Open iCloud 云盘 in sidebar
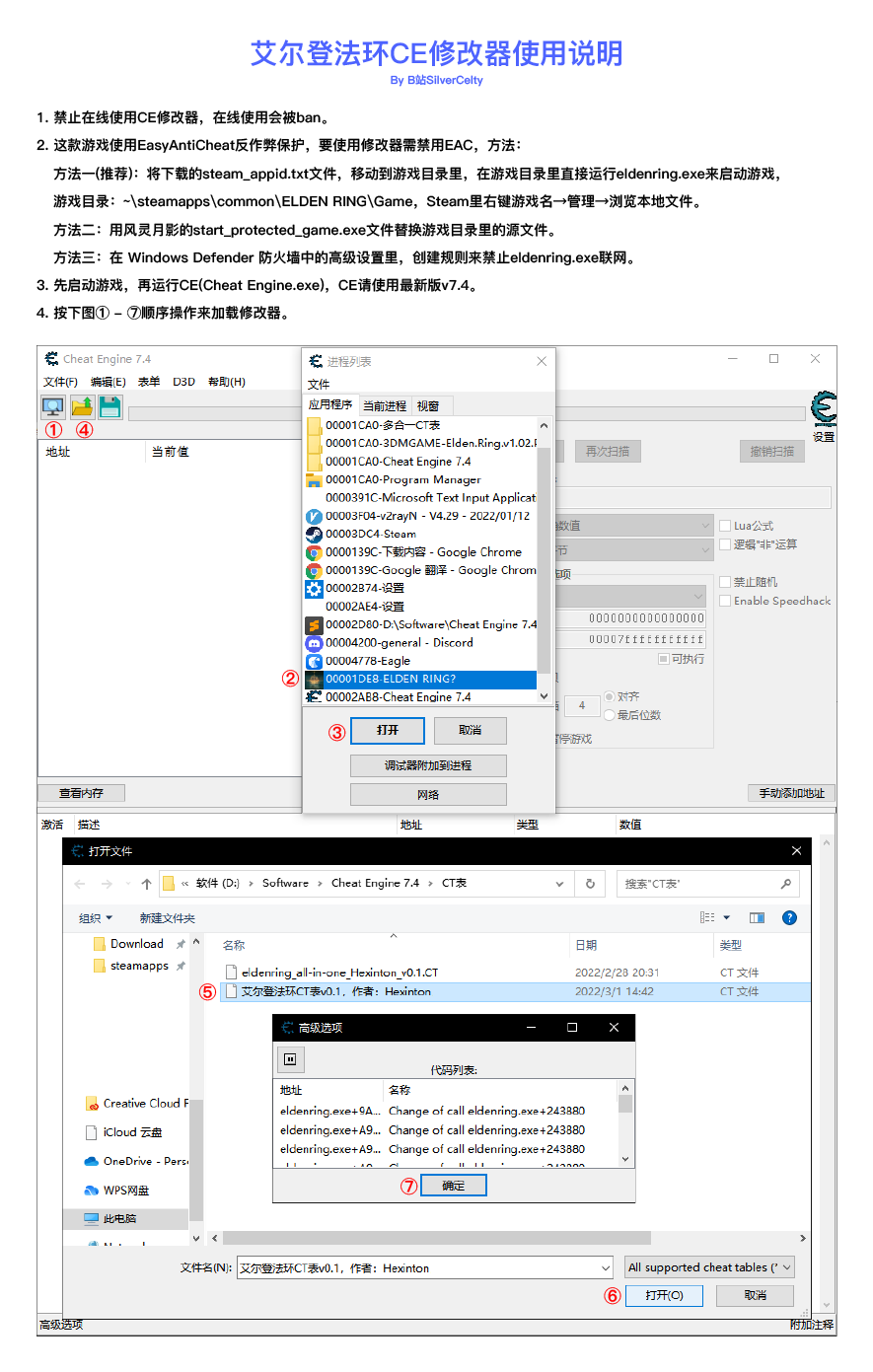873x1372 pixels. coord(123,1132)
